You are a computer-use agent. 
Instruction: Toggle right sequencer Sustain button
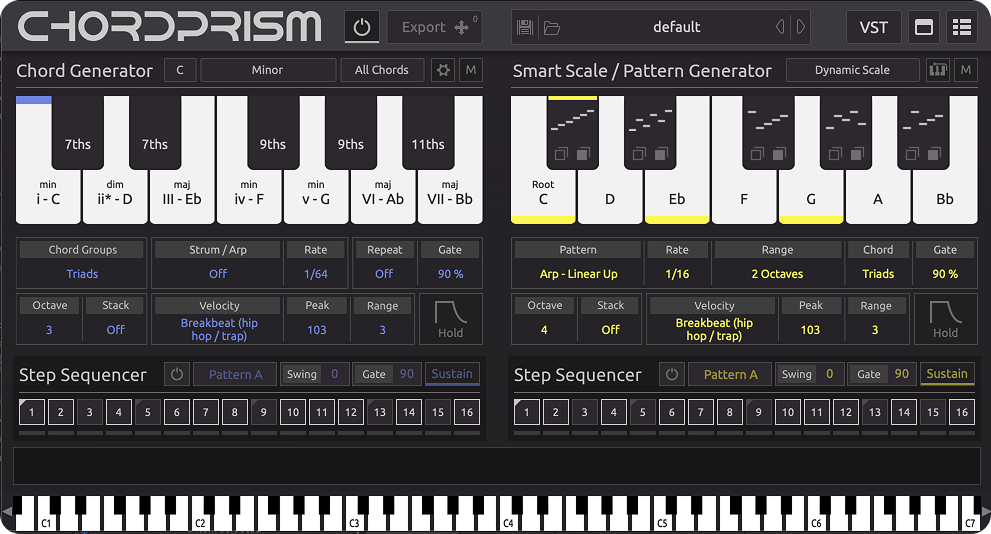click(947, 373)
